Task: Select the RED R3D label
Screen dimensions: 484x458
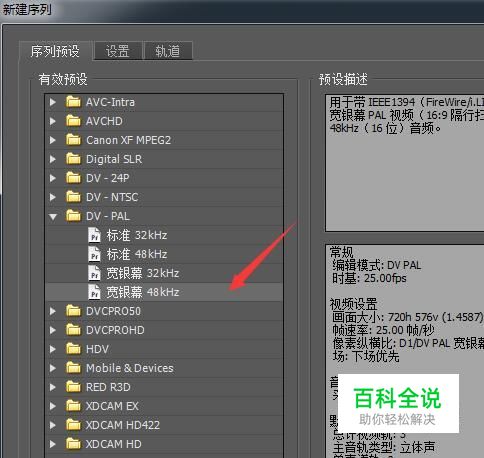Action: (108, 387)
